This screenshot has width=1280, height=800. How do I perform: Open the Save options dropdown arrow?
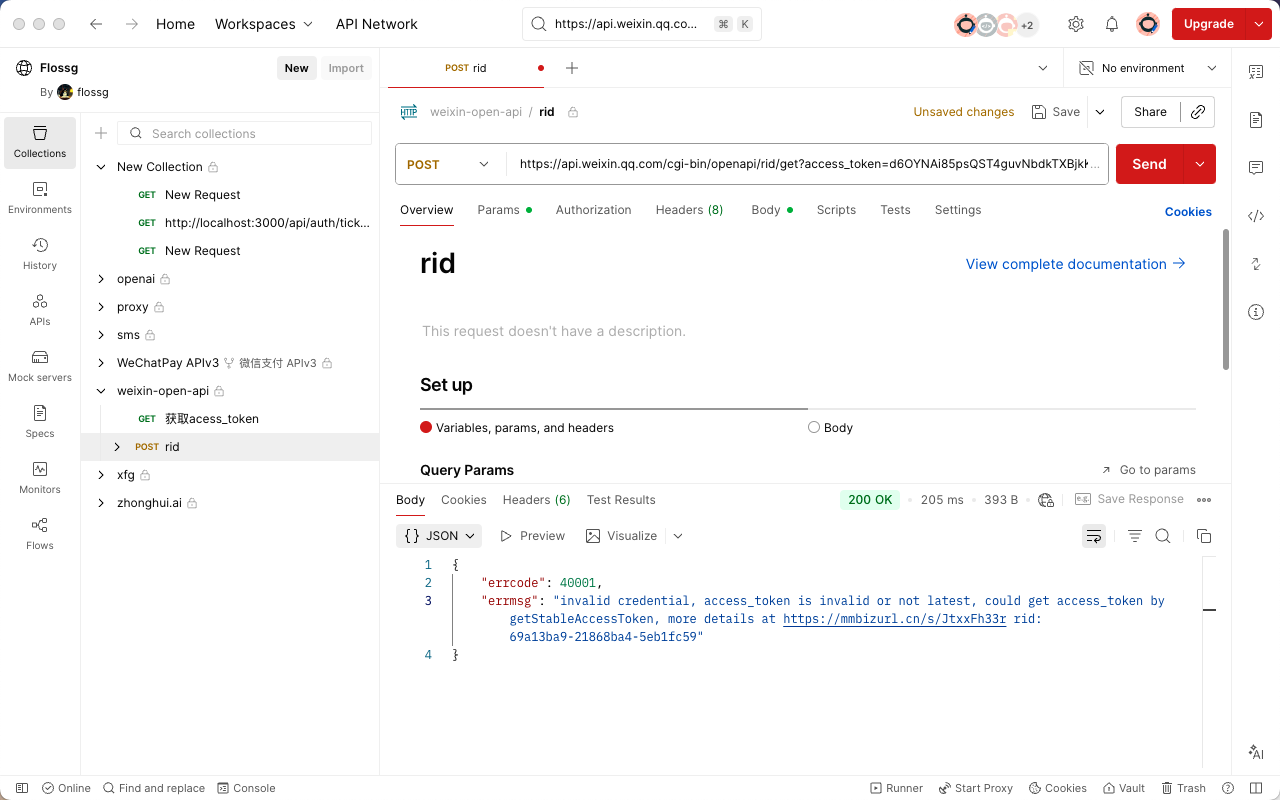click(x=1100, y=112)
